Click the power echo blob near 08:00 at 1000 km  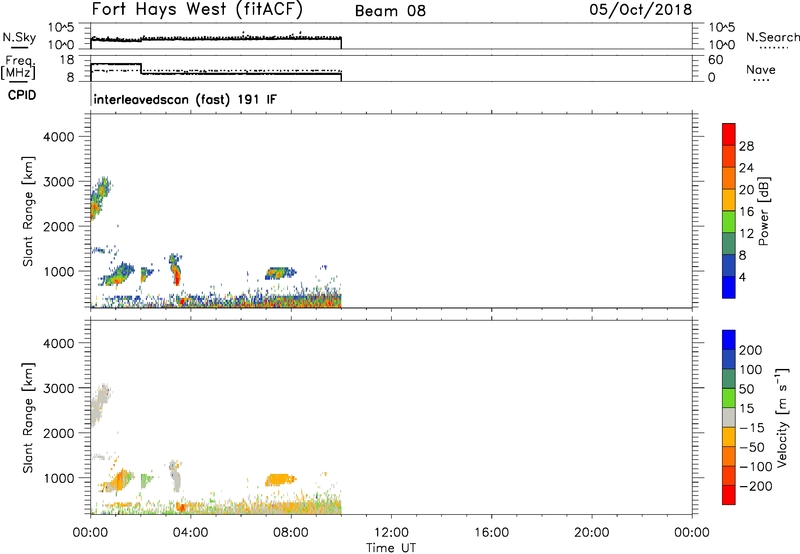(279, 273)
